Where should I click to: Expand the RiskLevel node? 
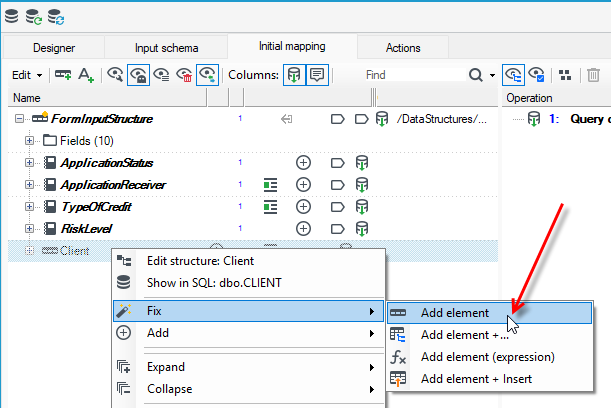pyautogui.click(x=29, y=228)
